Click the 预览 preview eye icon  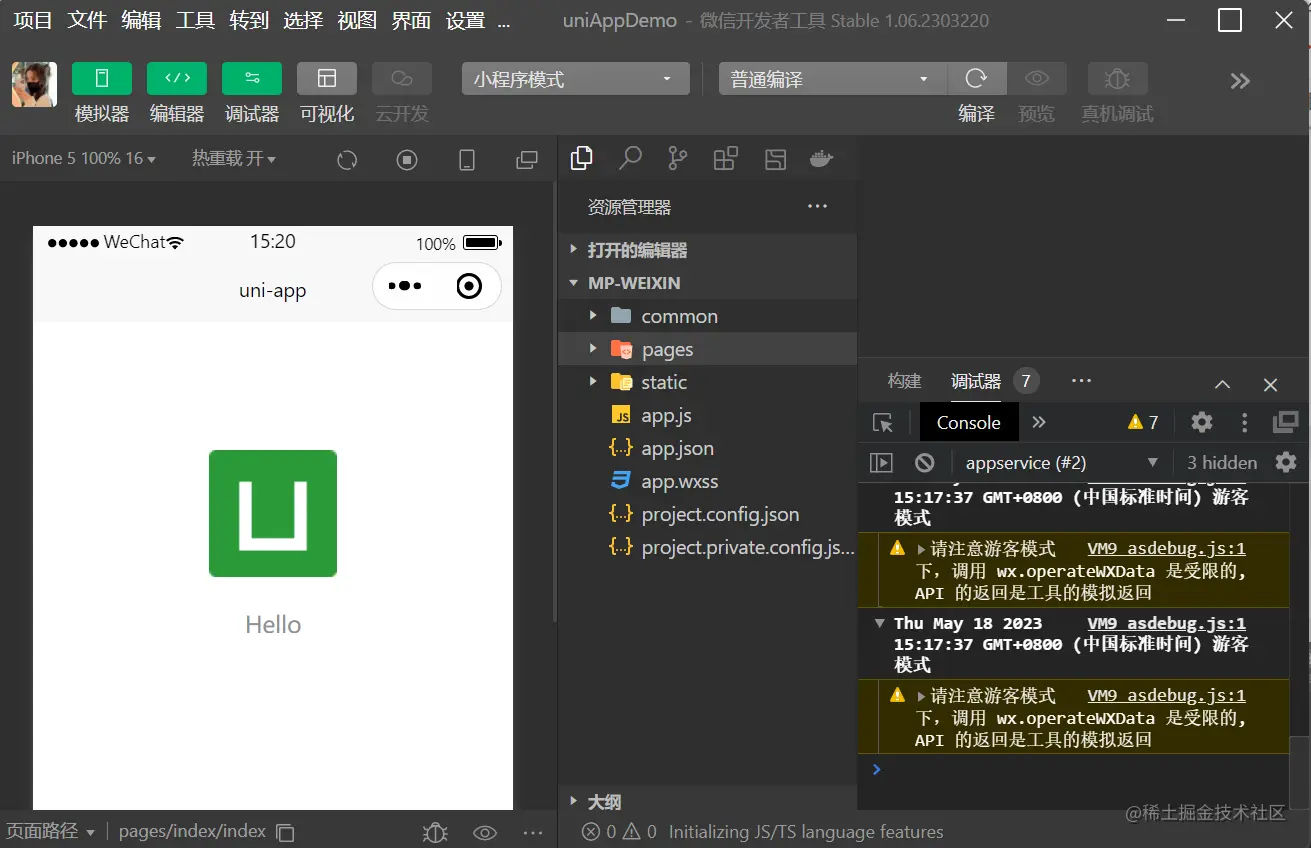pos(1037,79)
